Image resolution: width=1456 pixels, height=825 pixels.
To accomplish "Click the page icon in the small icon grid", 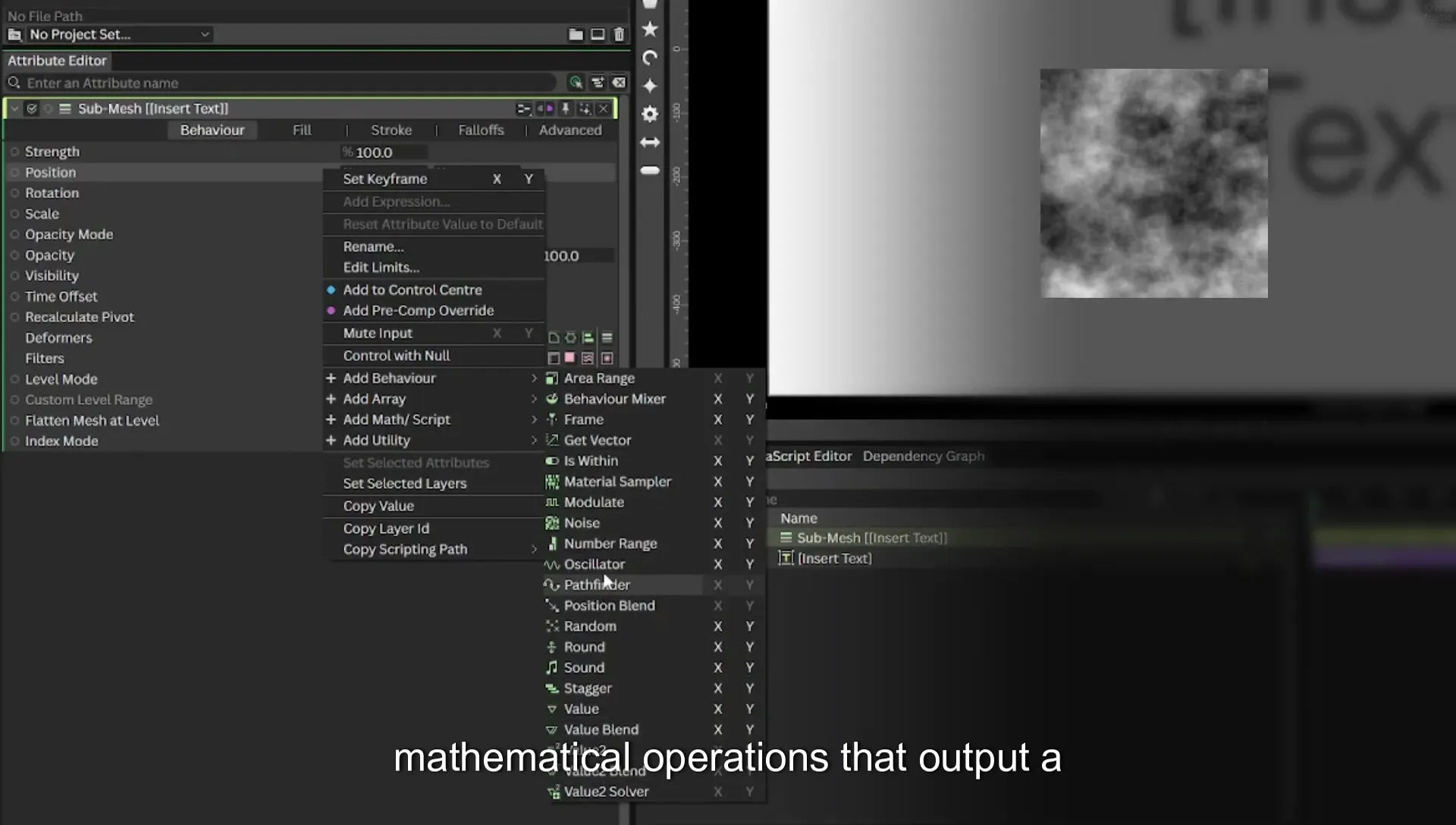I will tap(554, 337).
